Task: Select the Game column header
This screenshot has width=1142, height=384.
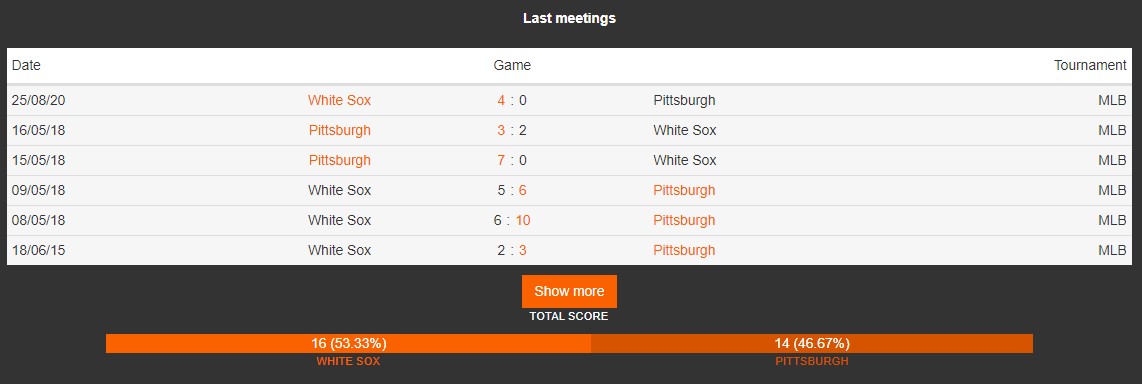Action: (512, 66)
